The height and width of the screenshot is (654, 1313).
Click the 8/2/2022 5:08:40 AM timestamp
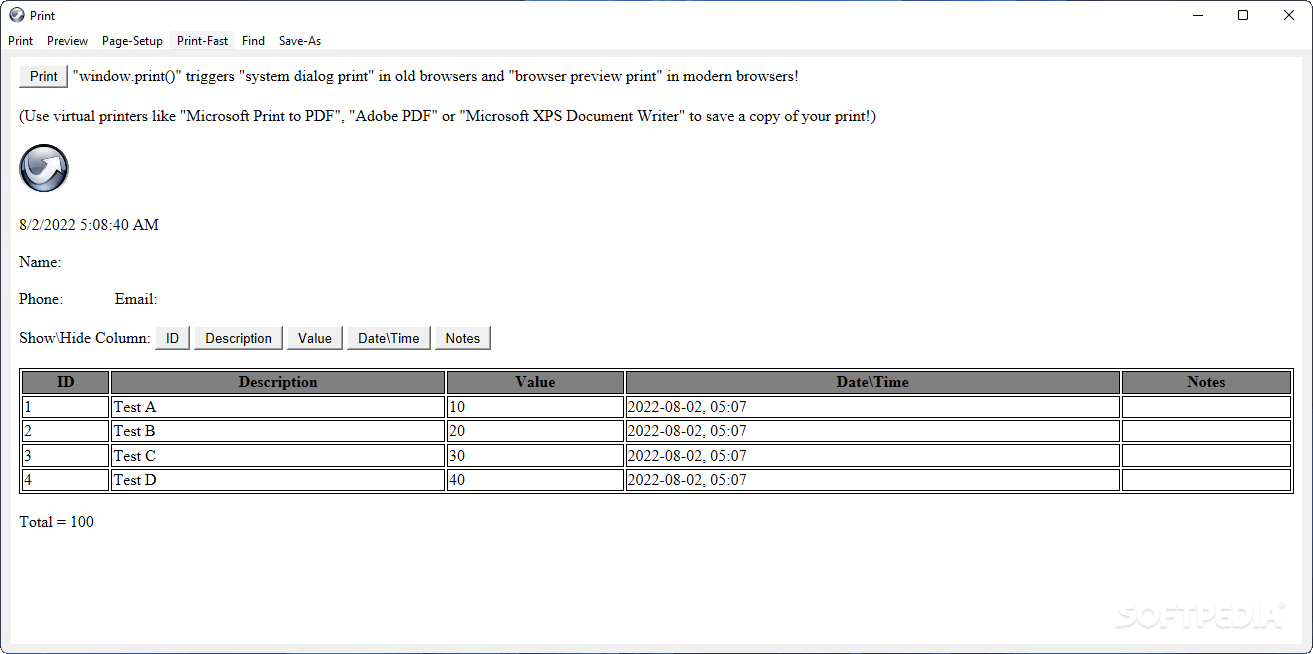[x=89, y=225]
